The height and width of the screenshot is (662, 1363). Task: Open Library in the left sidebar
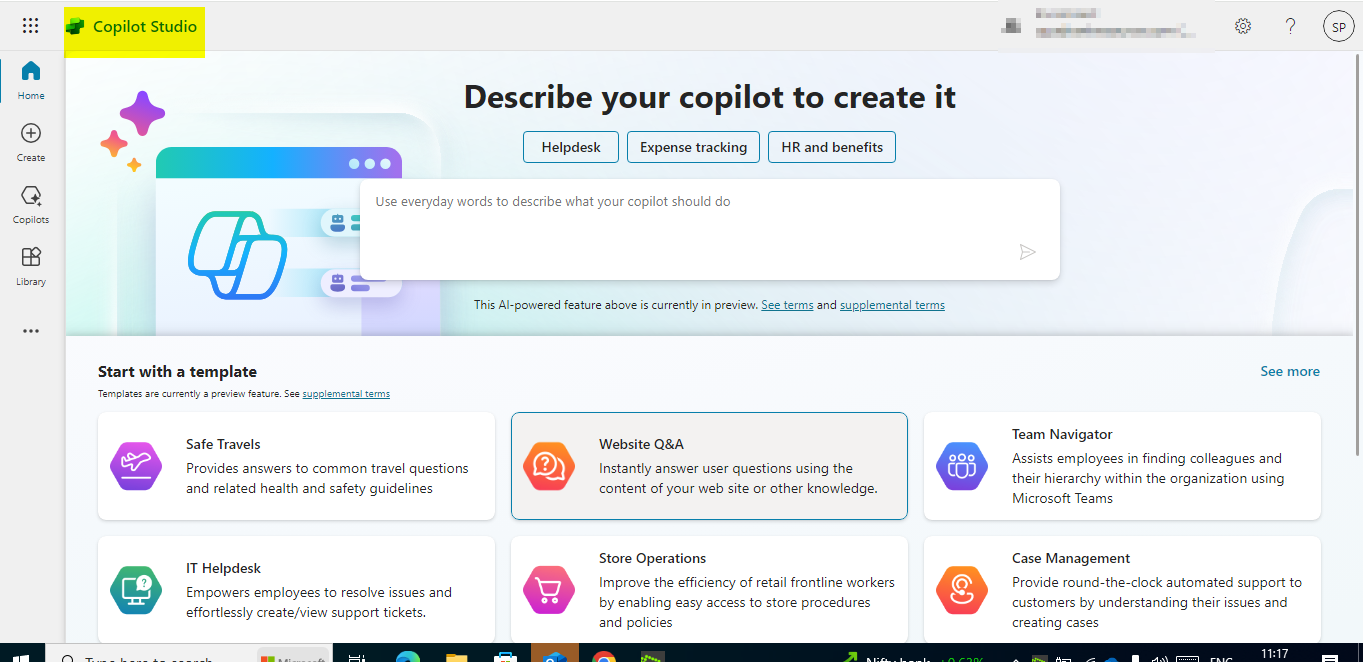pyautogui.click(x=31, y=266)
